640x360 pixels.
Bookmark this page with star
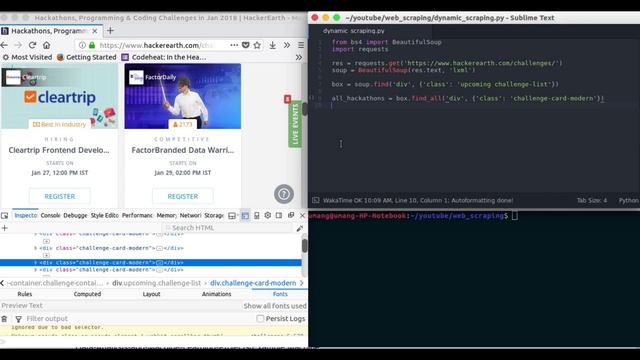point(257,45)
